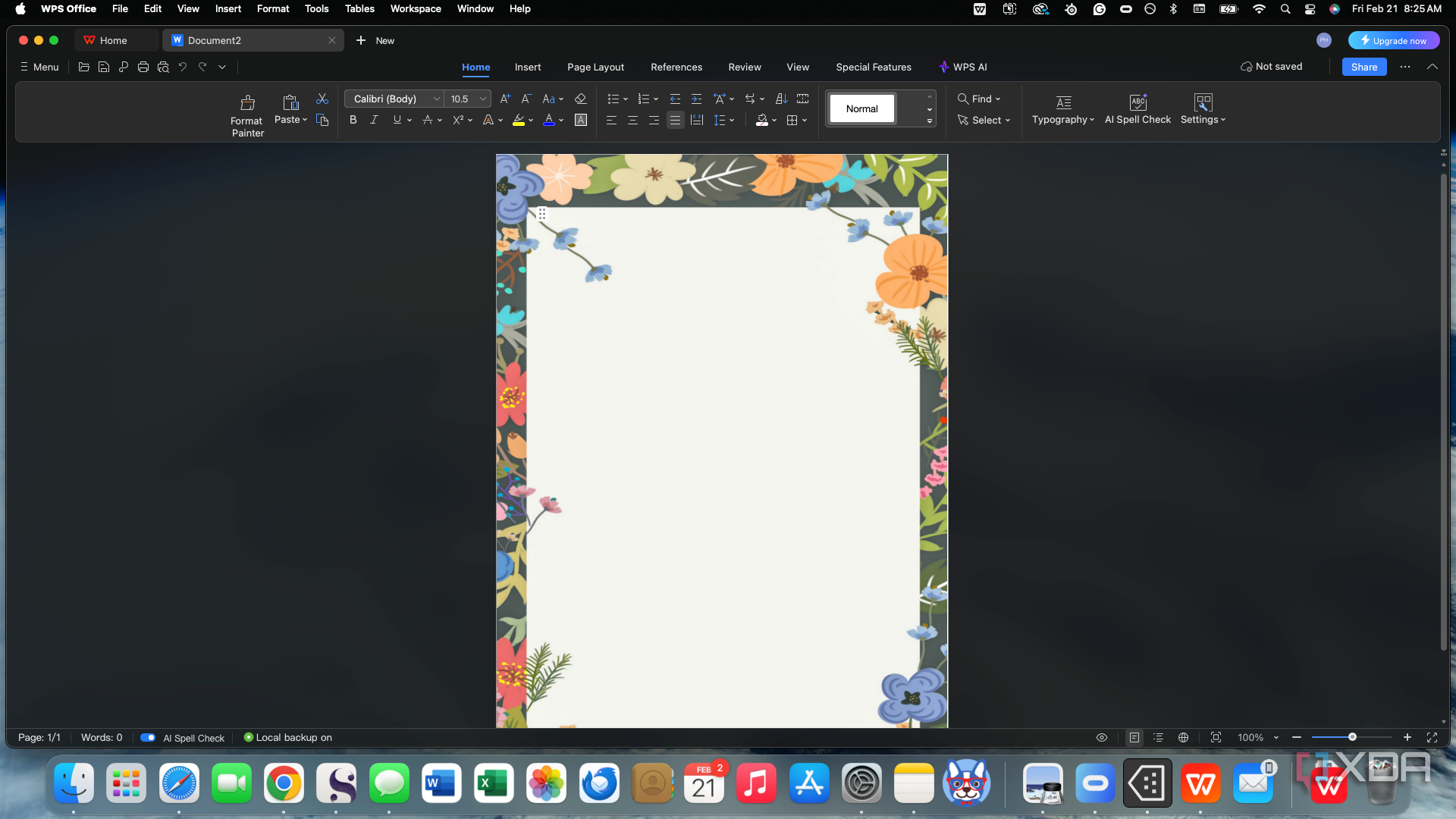Open the Typography dropdown

click(x=1063, y=109)
